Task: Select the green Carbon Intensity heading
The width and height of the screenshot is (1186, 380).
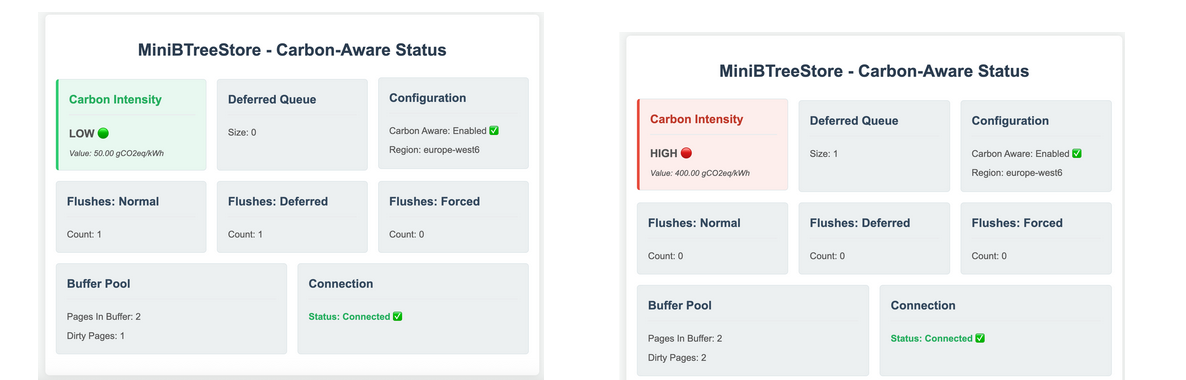Action: pos(115,99)
